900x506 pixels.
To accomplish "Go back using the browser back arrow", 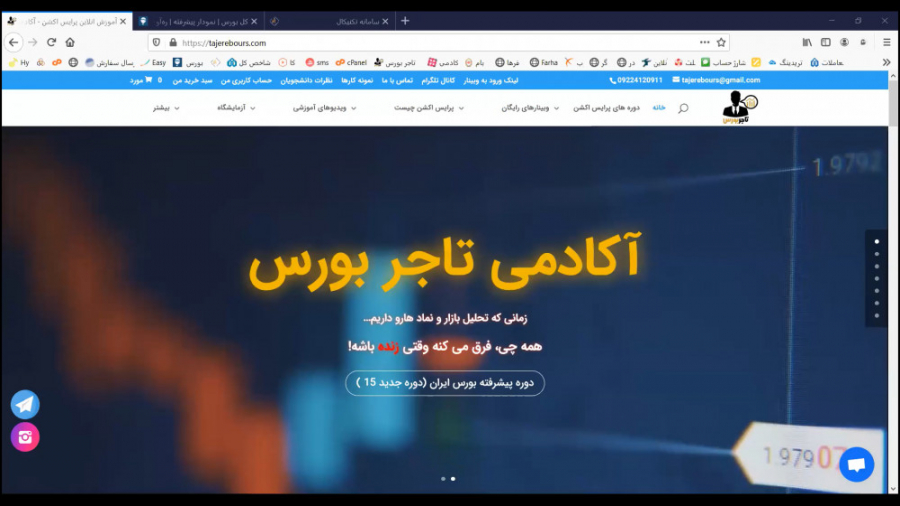I will point(13,42).
